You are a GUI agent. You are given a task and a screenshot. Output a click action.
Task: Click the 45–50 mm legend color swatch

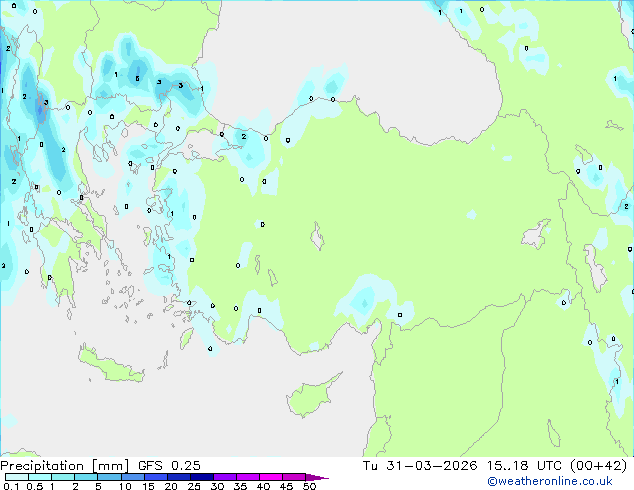pos(294,477)
